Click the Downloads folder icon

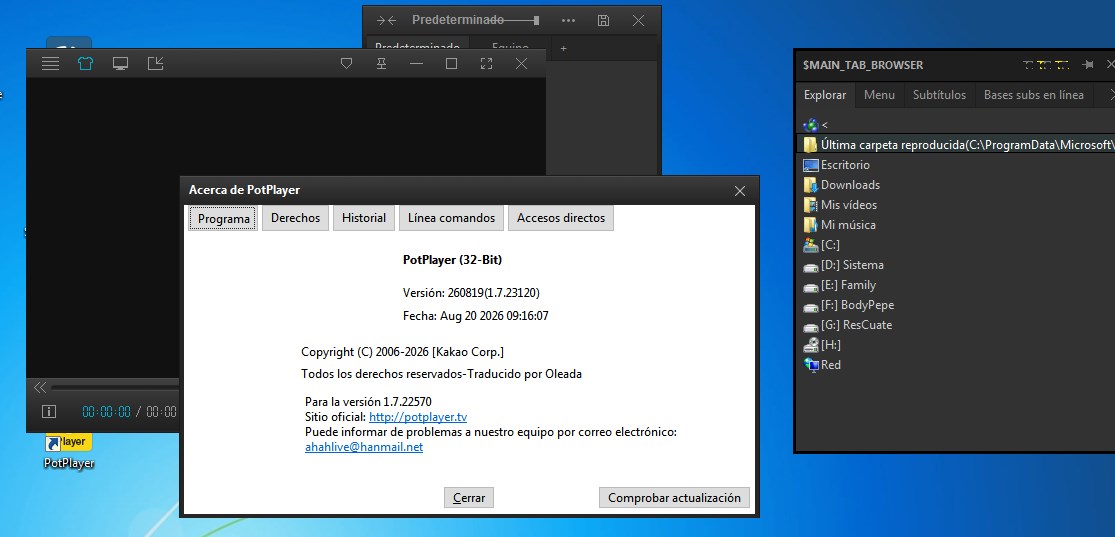pos(811,185)
